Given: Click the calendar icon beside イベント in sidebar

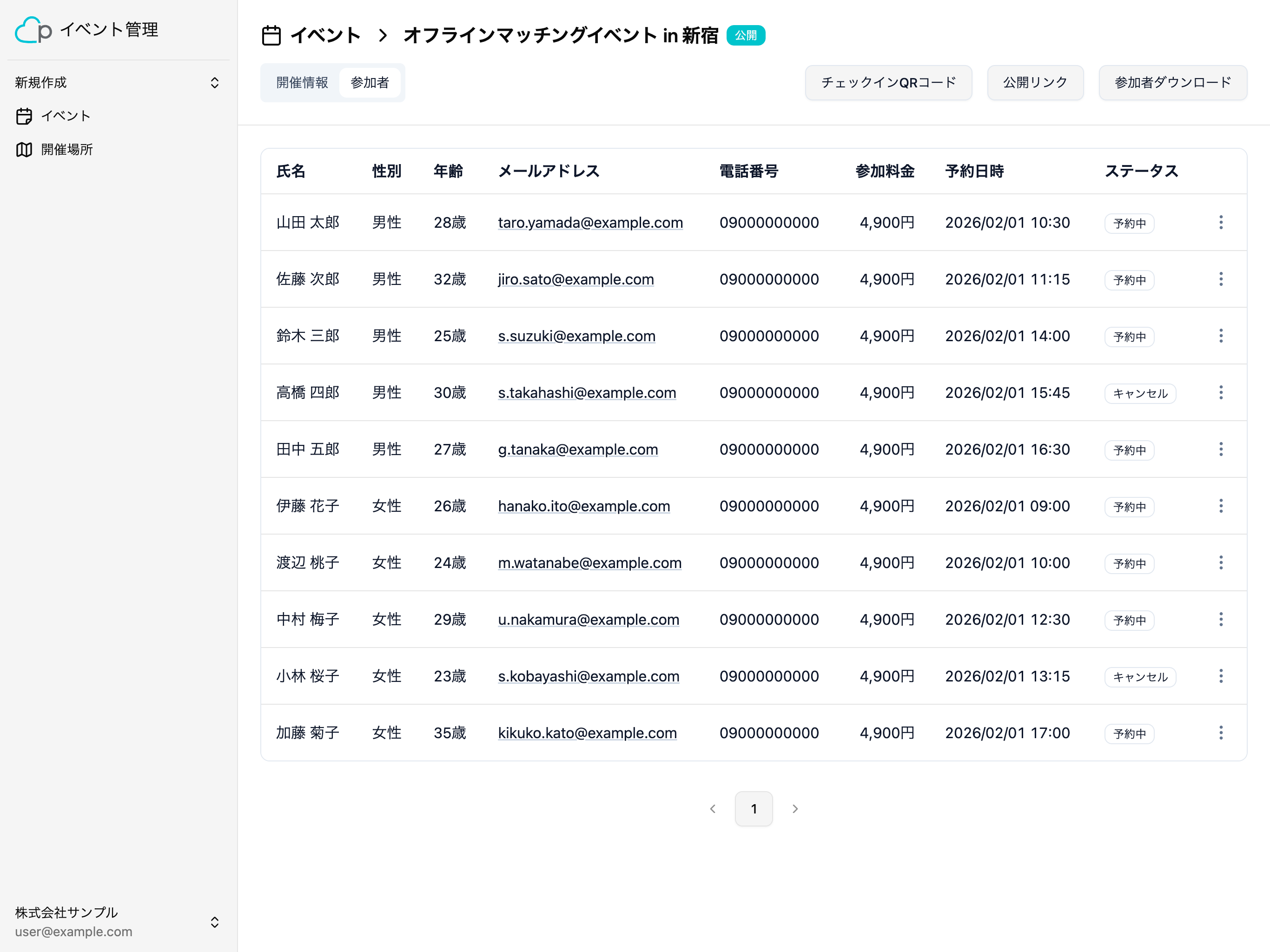Looking at the screenshot, I should click(24, 116).
